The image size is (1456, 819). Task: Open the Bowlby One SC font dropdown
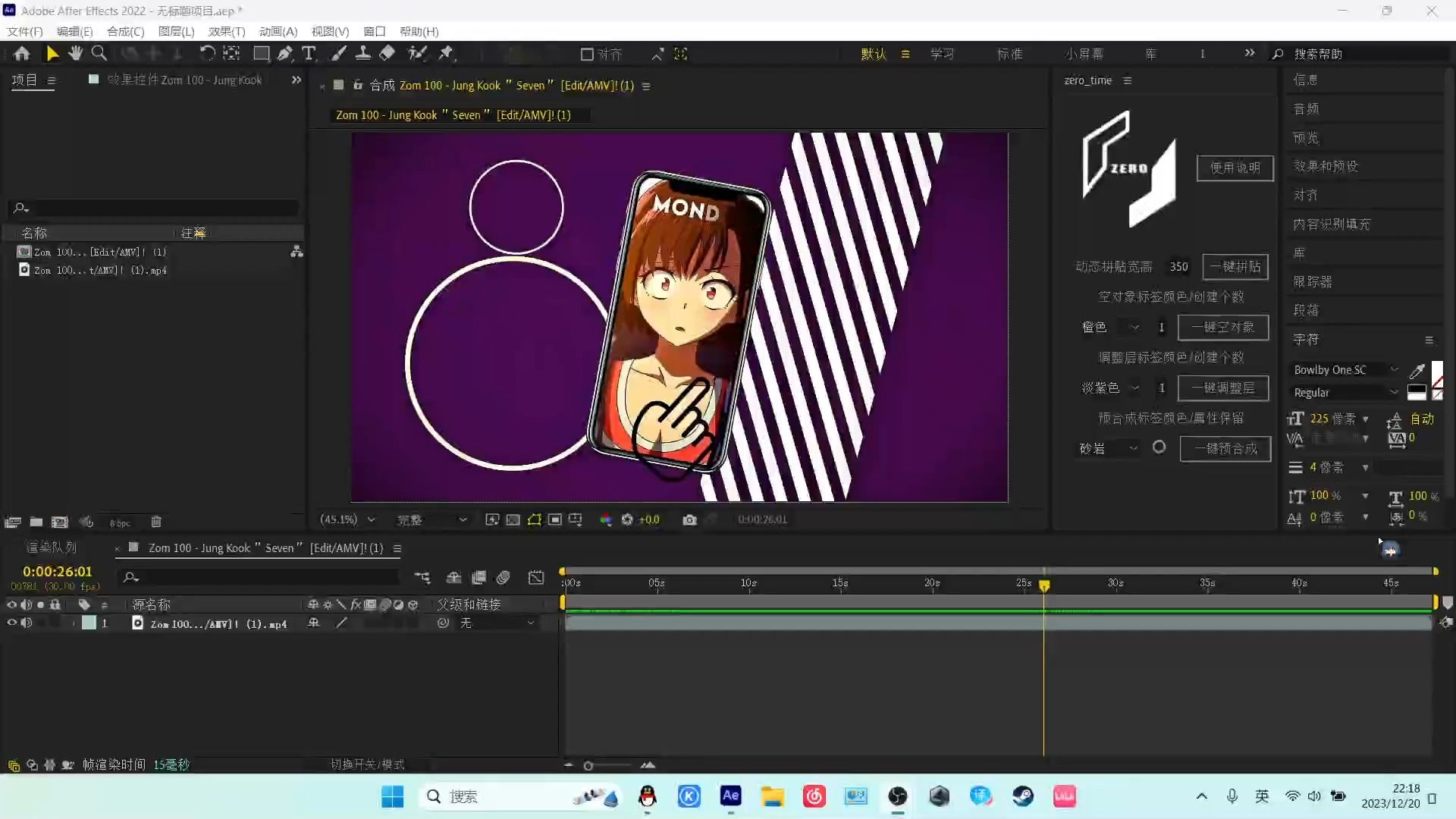click(x=1345, y=370)
